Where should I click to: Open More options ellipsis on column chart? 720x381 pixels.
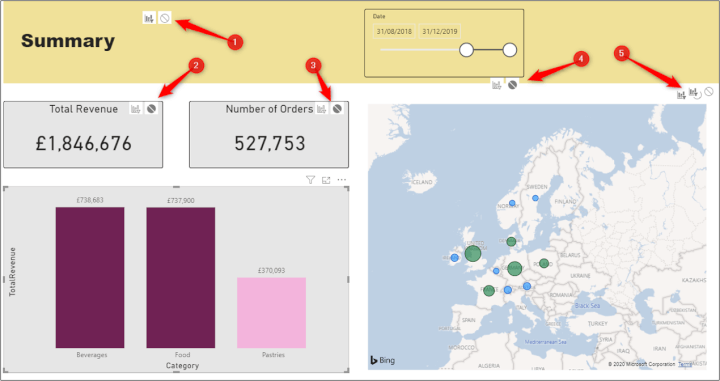tap(342, 180)
